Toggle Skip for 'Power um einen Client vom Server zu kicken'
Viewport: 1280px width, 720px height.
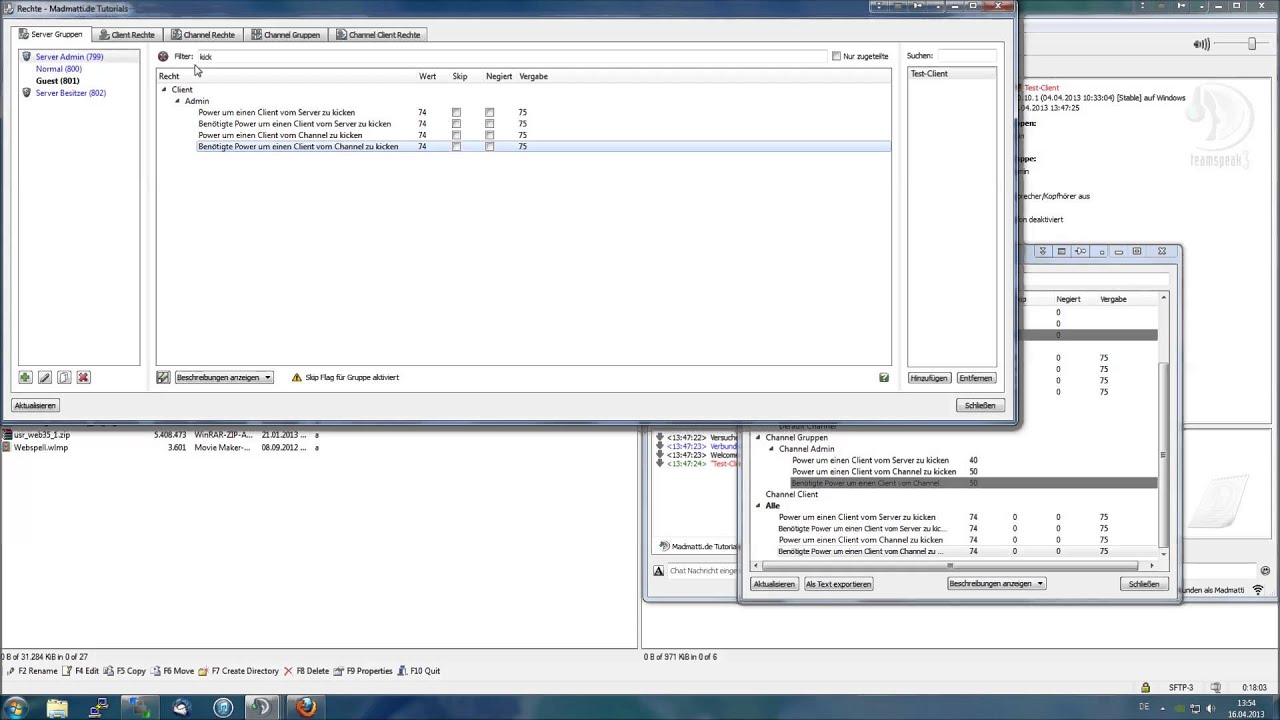(x=456, y=113)
